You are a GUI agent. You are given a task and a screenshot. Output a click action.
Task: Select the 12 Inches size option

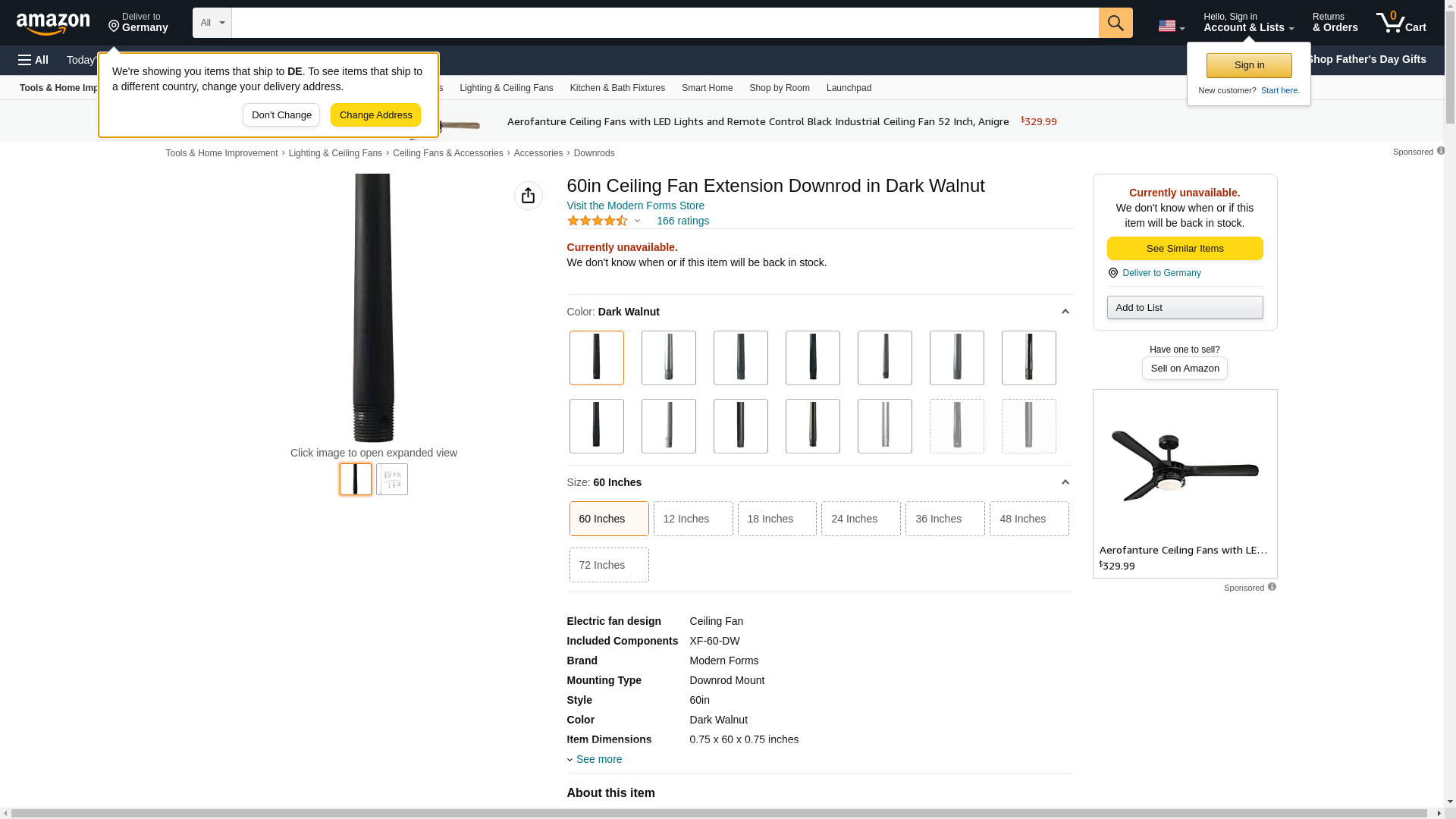(x=692, y=519)
